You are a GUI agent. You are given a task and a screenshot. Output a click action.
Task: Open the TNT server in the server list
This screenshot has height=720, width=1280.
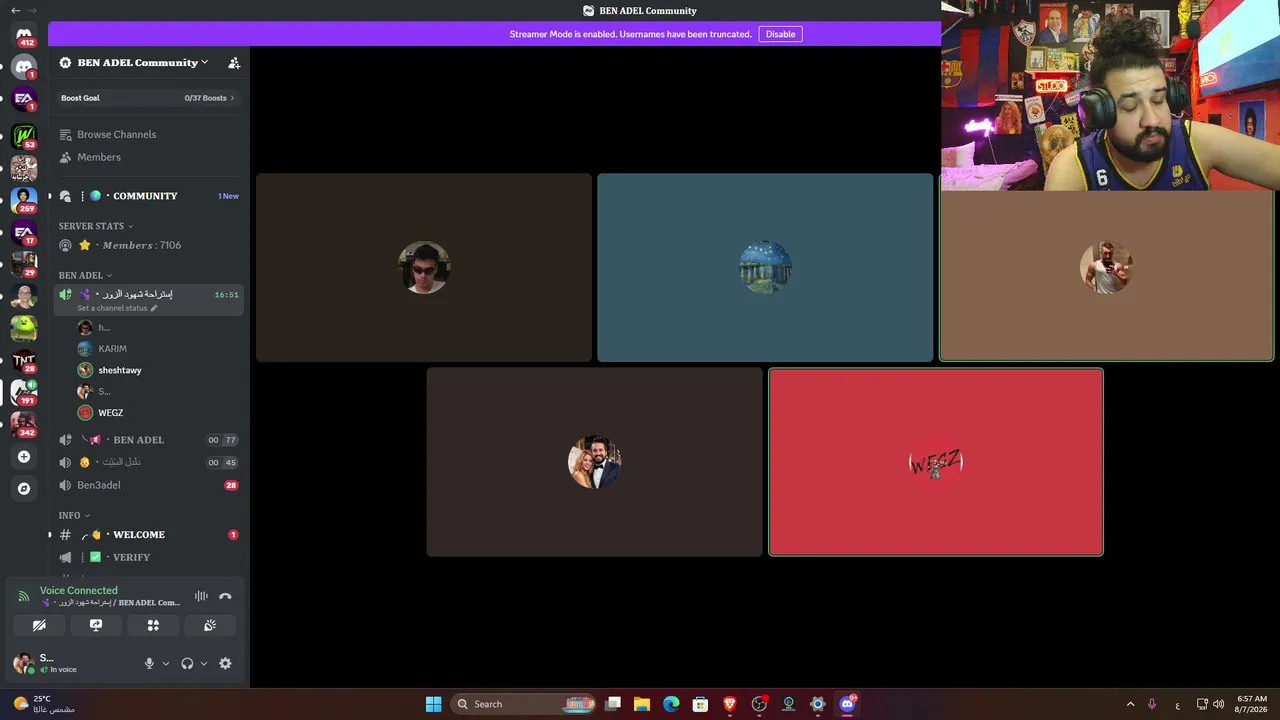(x=24, y=360)
